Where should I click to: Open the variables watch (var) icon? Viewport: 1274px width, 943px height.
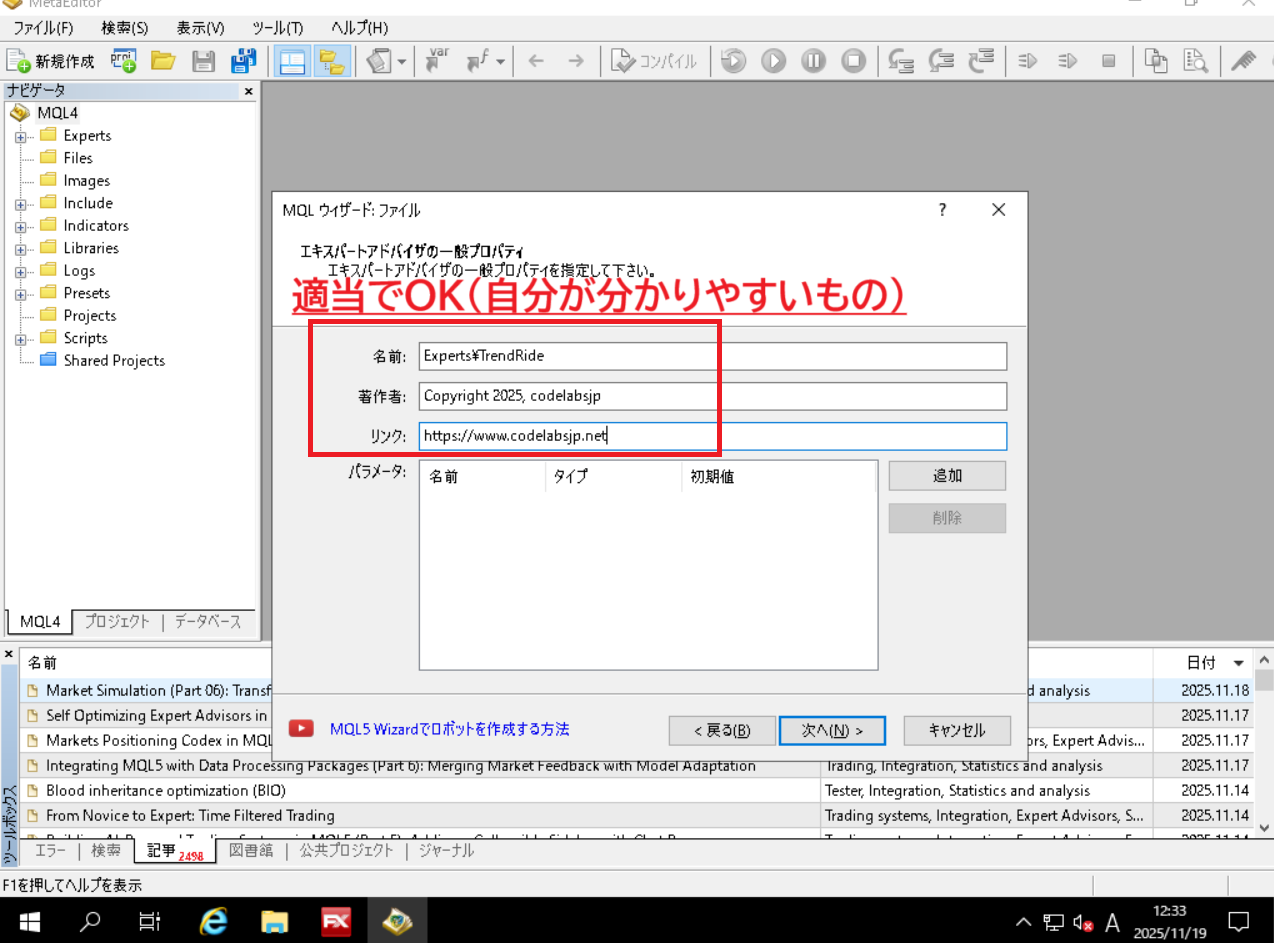click(x=436, y=60)
